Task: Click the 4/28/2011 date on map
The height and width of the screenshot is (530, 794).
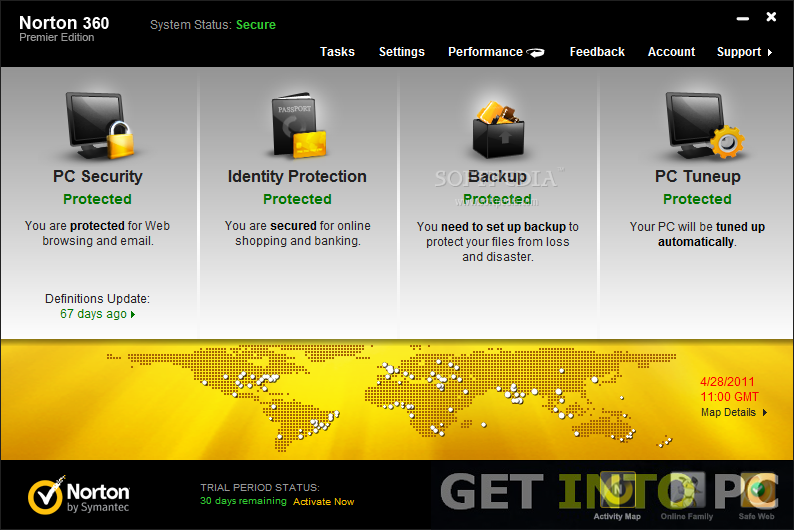Action: click(x=727, y=382)
